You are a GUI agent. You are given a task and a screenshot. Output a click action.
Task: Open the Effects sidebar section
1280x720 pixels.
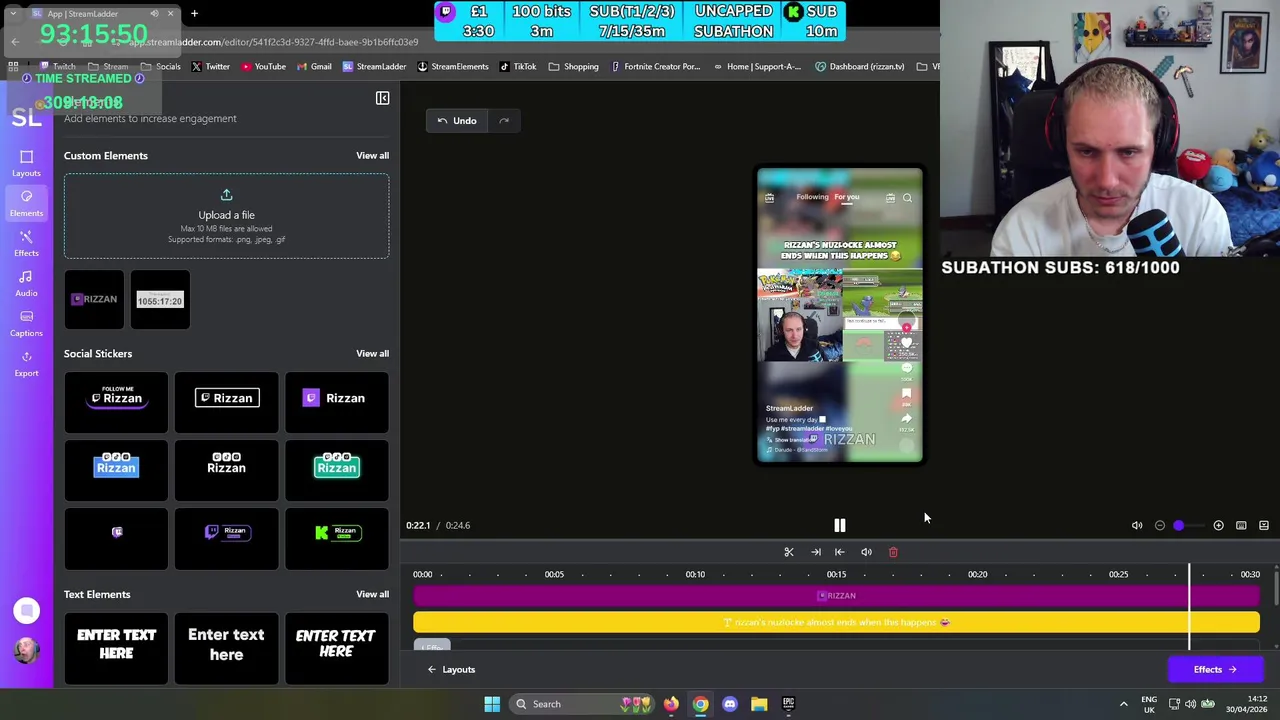coord(26,243)
